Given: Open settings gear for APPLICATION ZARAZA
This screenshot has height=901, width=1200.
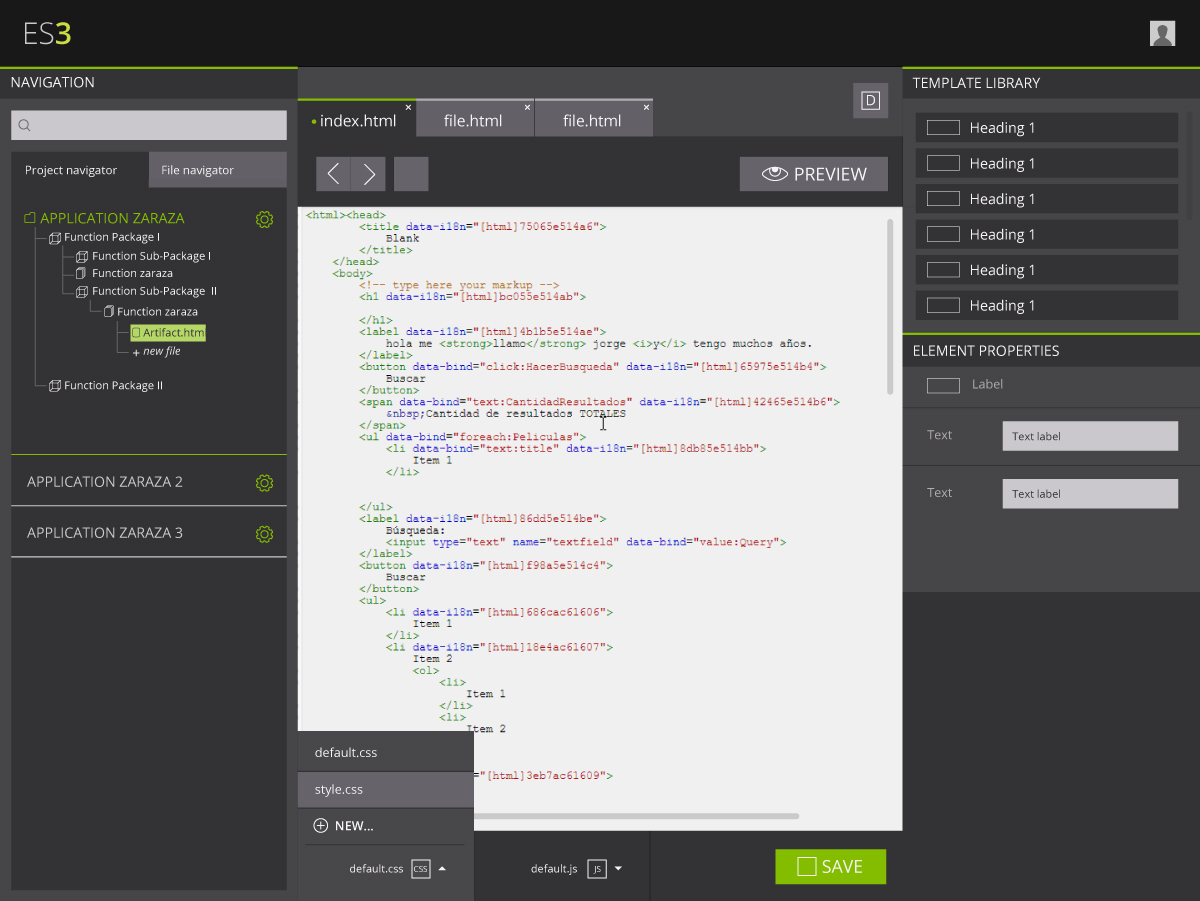Looking at the screenshot, I should click(x=264, y=219).
